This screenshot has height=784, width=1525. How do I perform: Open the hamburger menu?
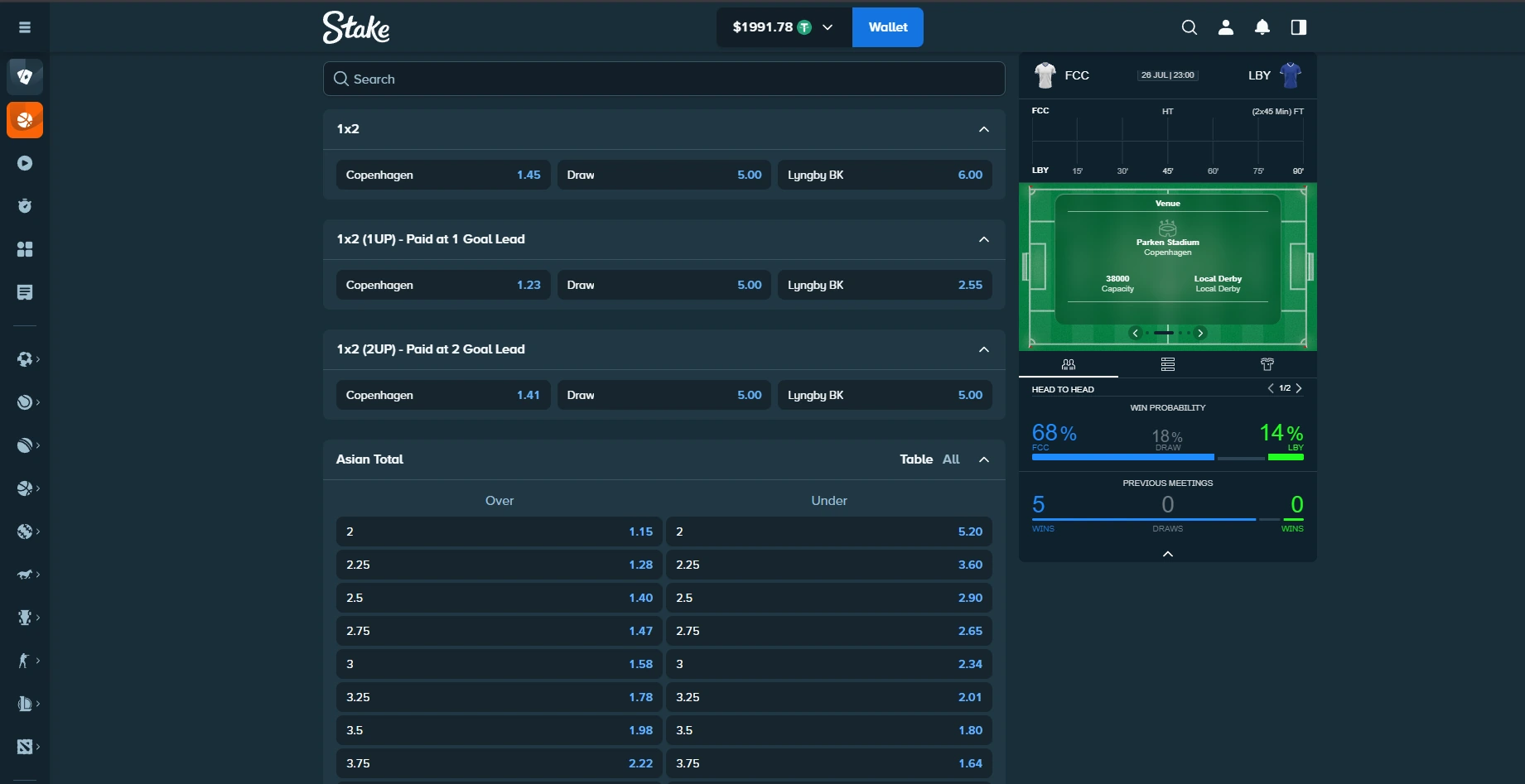tap(25, 27)
